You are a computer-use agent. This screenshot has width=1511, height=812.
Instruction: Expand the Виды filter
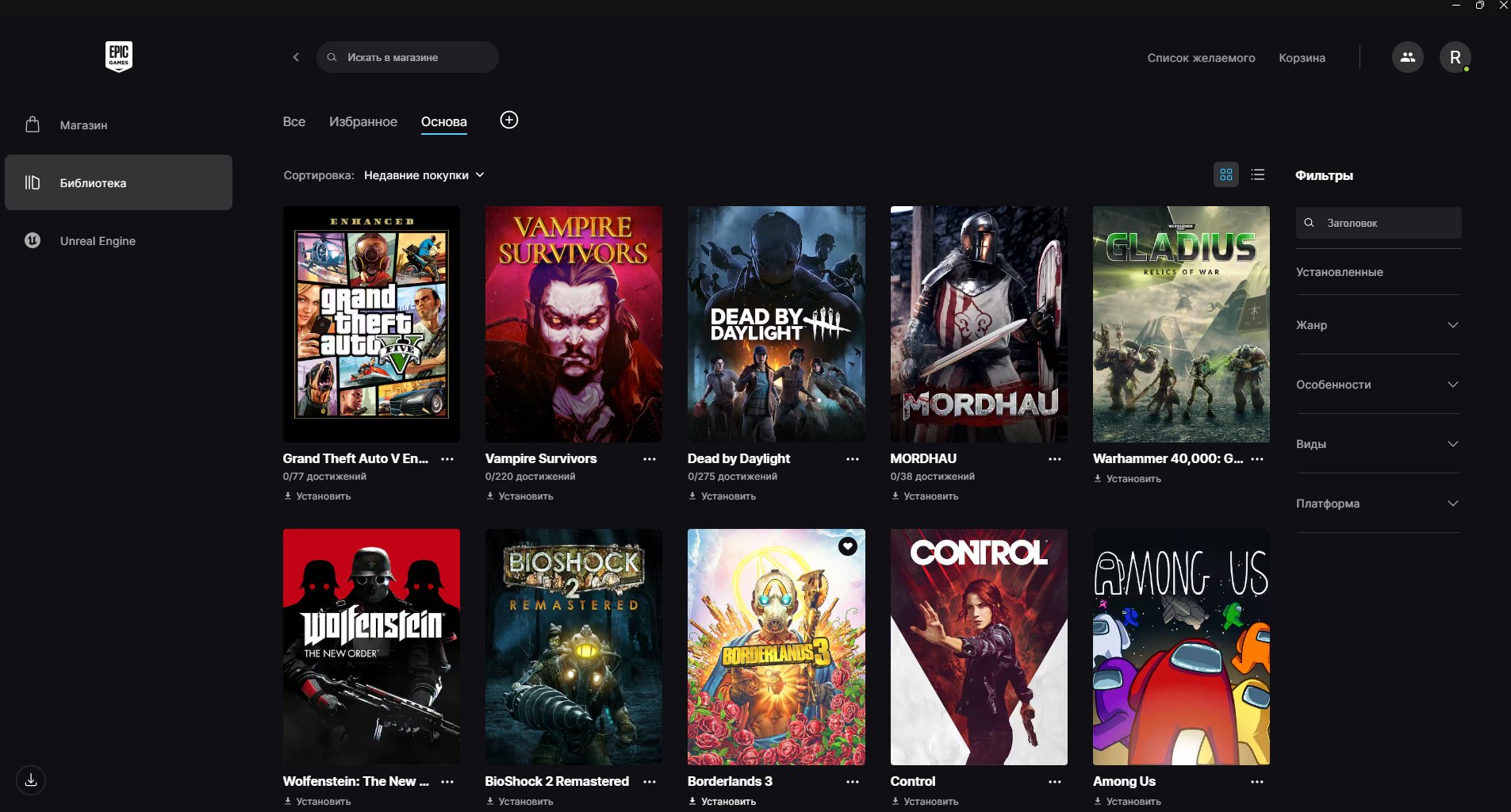coord(1379,444)
